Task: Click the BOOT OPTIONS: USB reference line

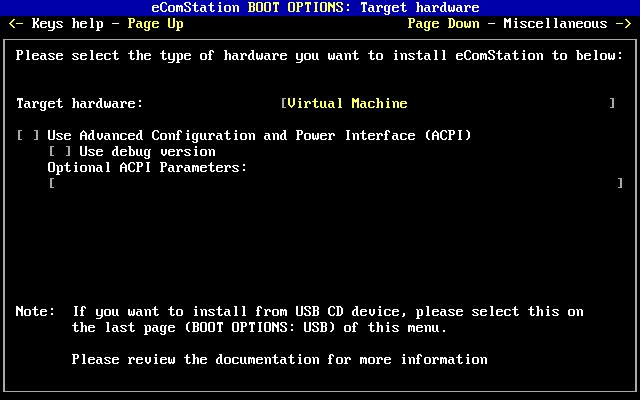Action: 259,327
